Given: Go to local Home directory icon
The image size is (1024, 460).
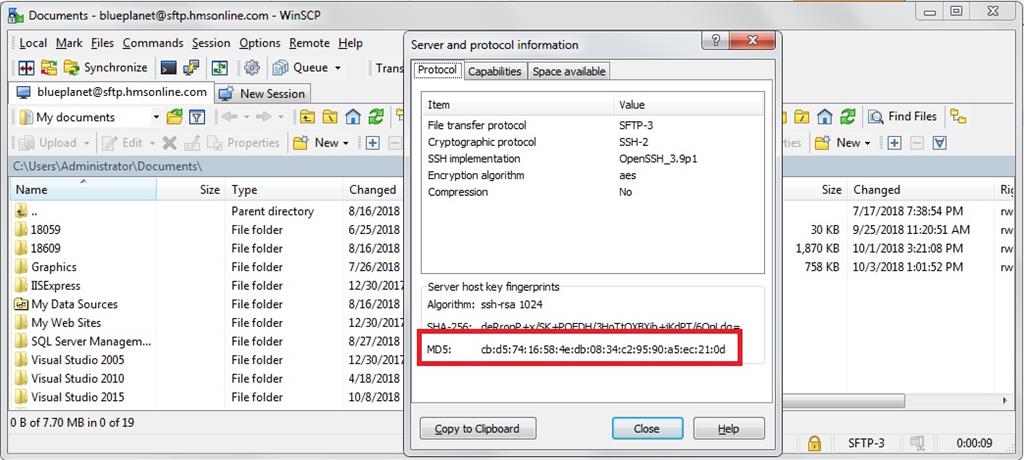Looking at the screenshot, I should click(353, 118).
